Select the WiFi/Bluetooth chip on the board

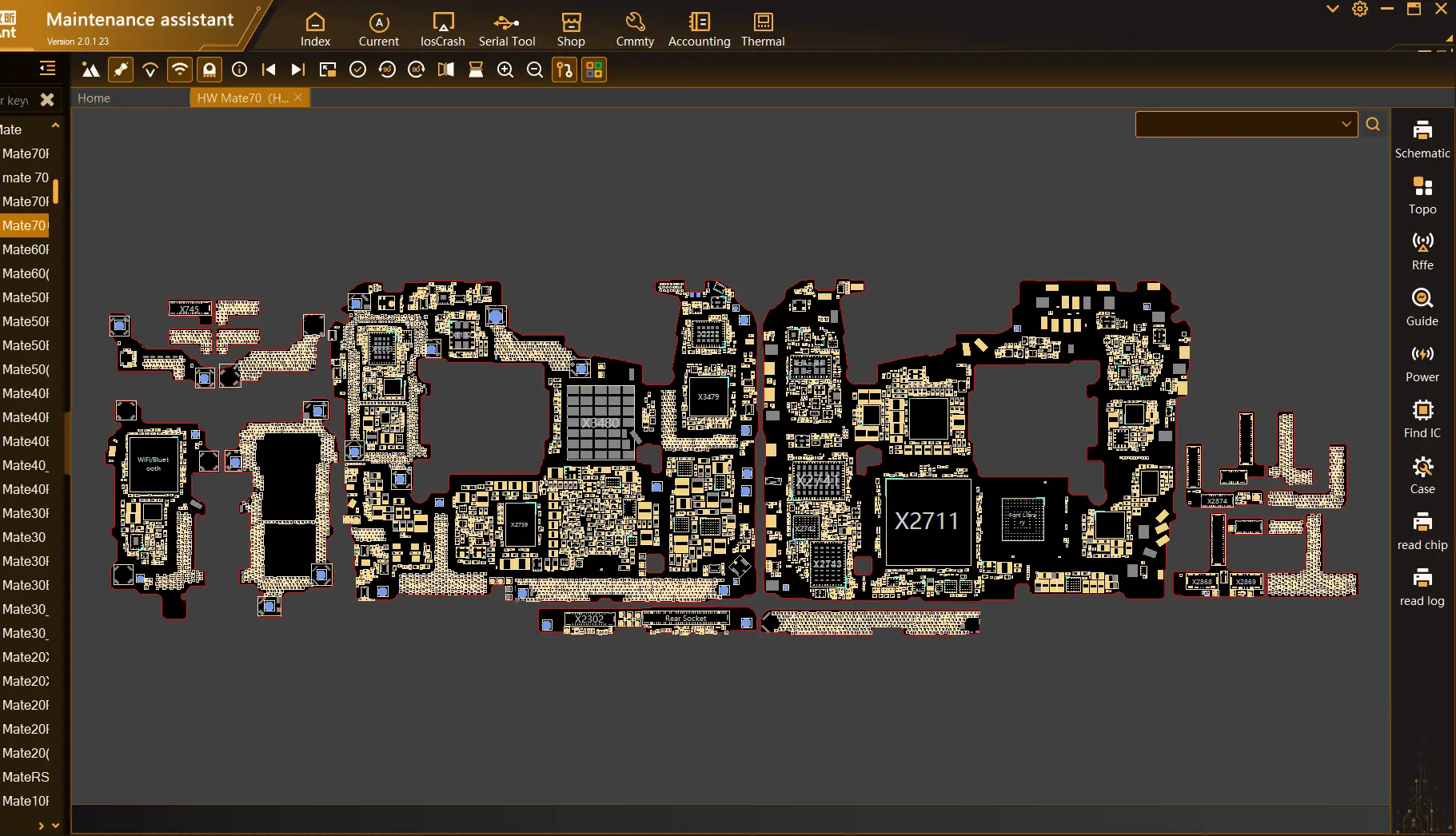(x=154, y=464)
